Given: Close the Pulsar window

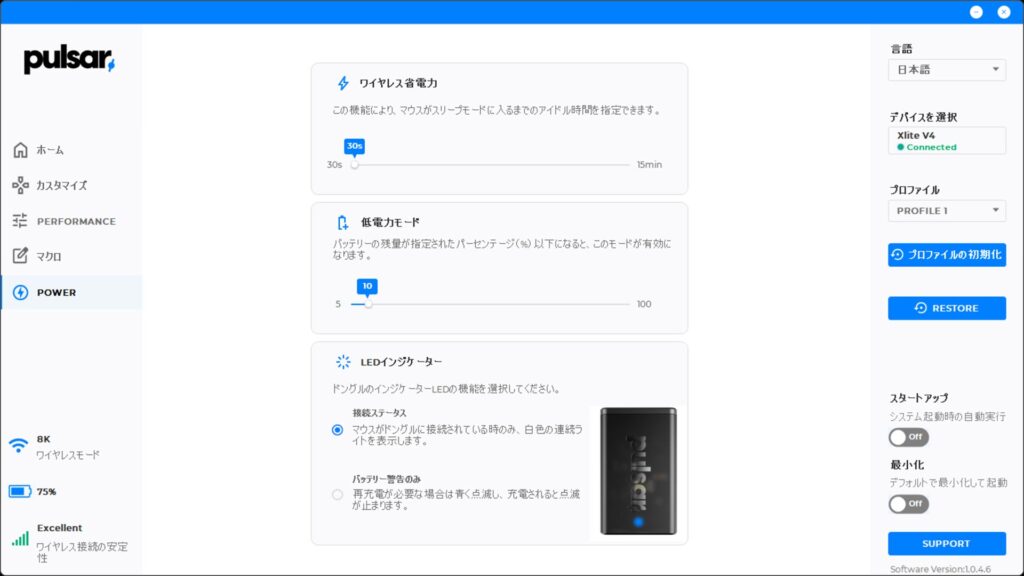Looking at the screenshot, I should point(1004,12).
